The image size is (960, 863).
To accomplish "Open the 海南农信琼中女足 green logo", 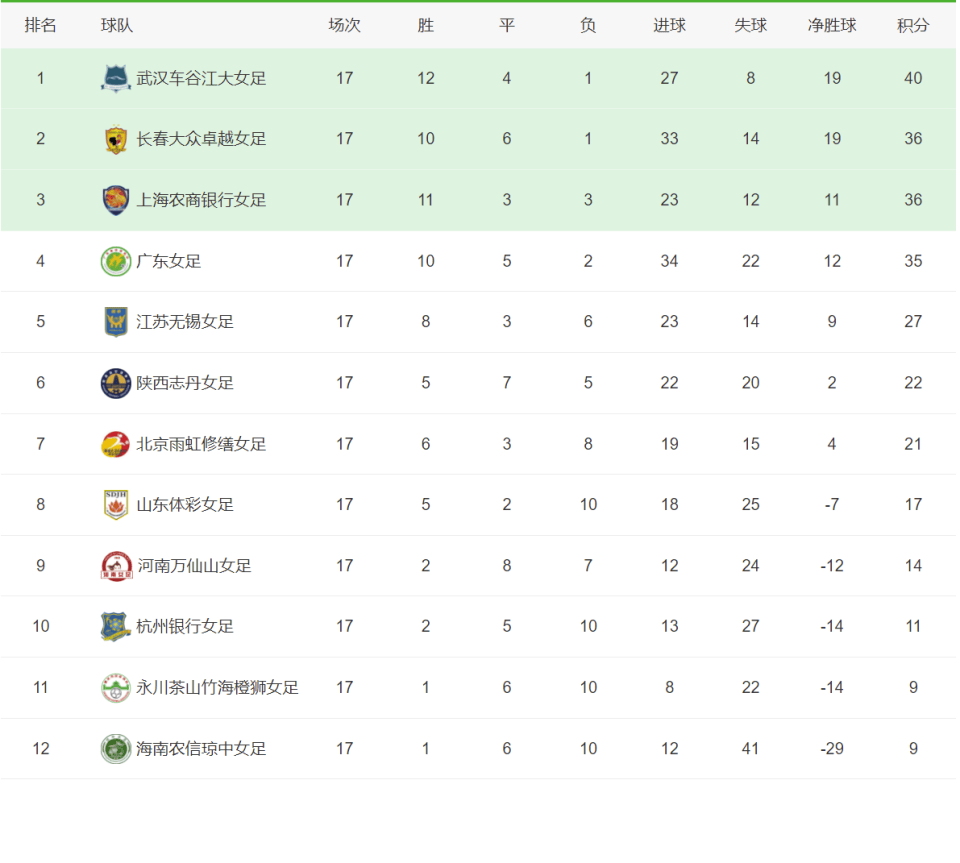I will click(x=116, y=749).
